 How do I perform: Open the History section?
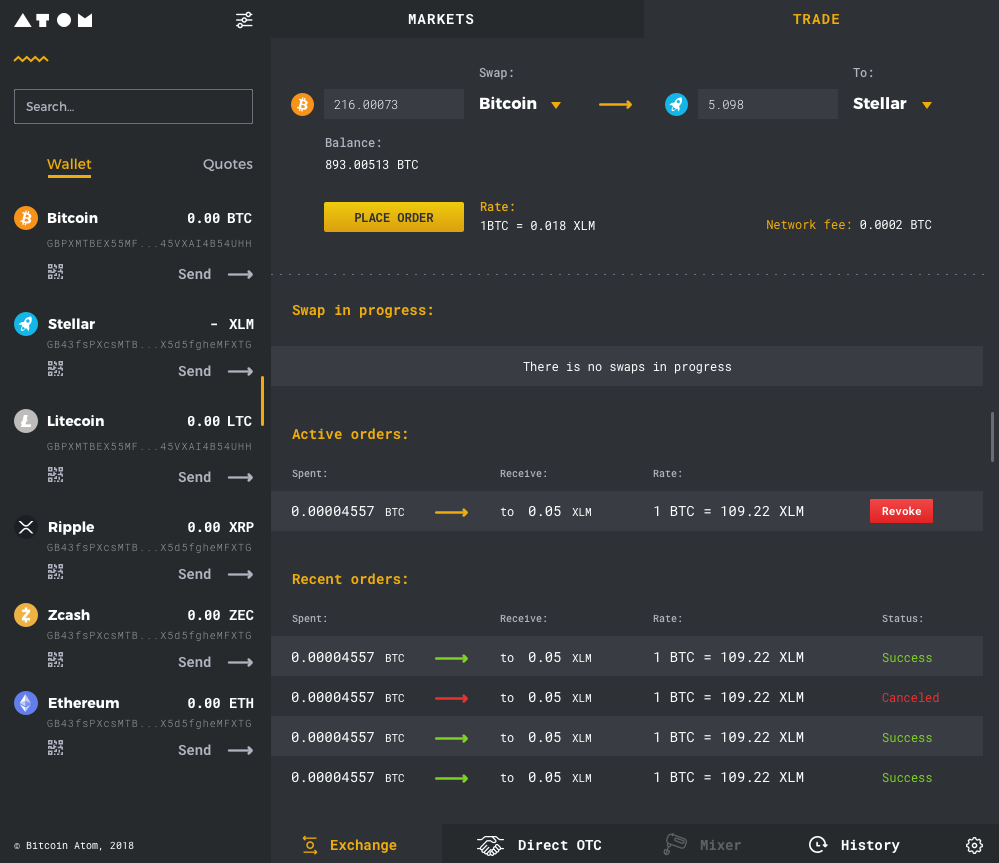pyautogui.click(x=854, y=845)
